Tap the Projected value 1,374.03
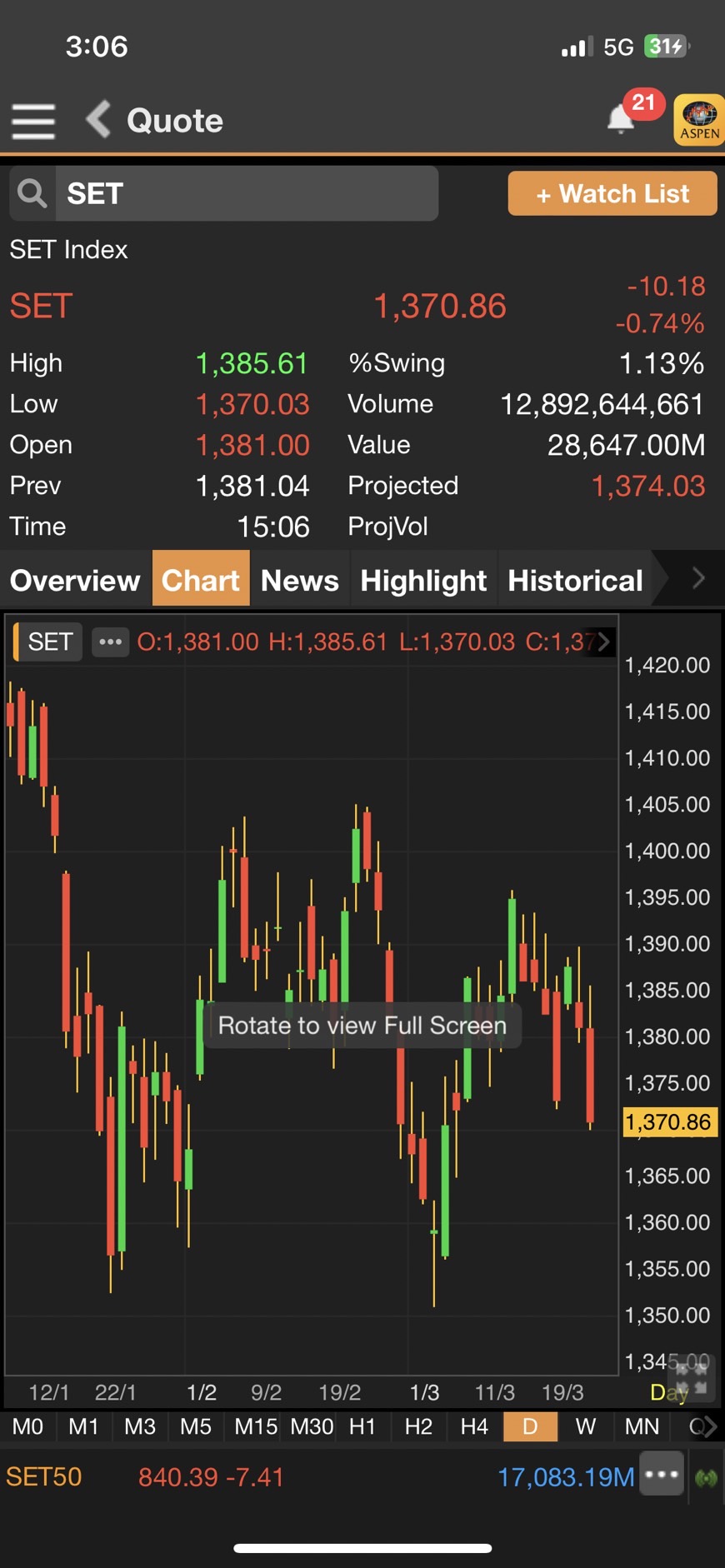The width and height of the screenshot is (725, 1568). click(x=648, y=486)
